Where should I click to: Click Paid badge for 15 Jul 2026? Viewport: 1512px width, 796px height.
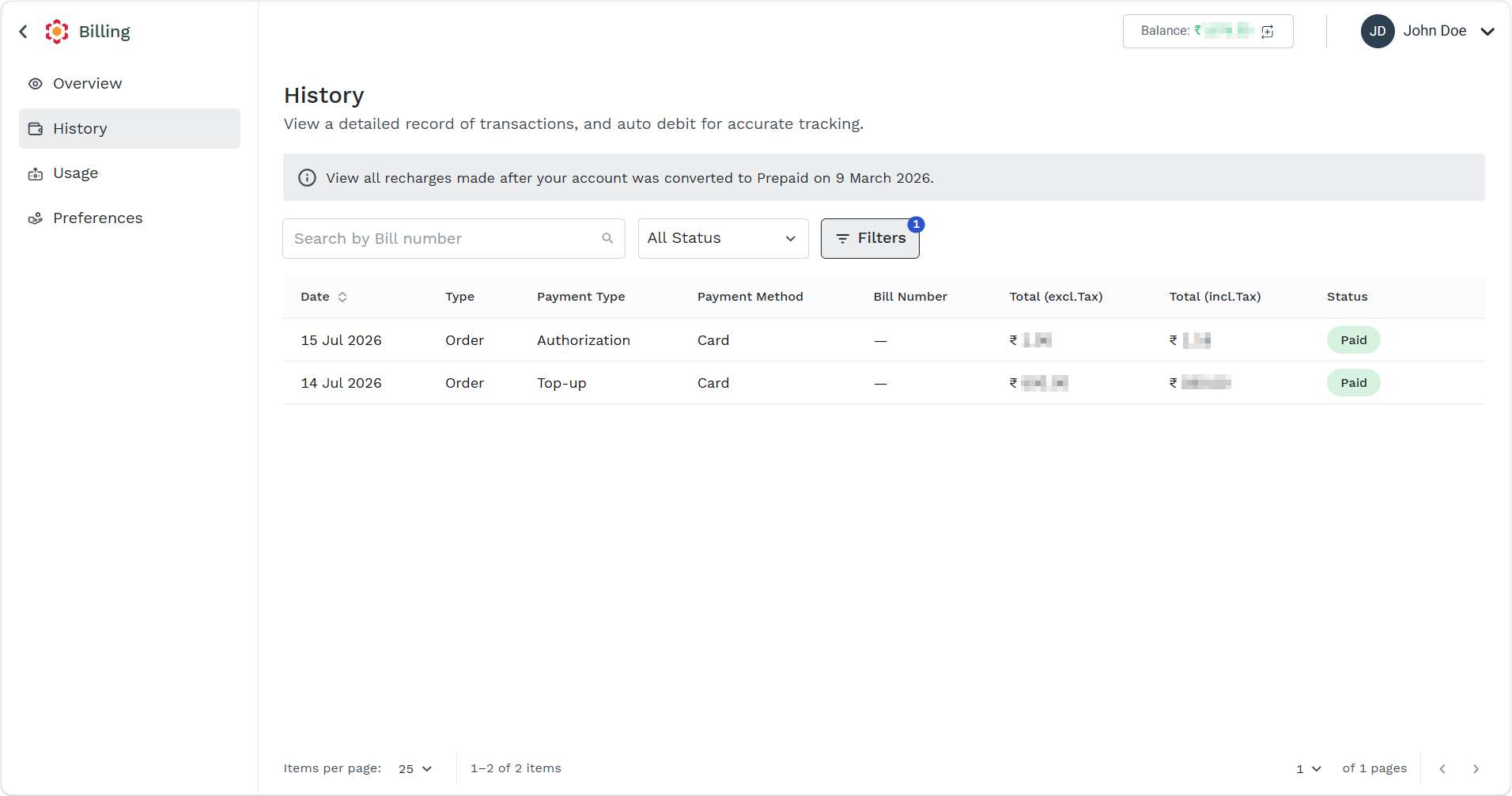coord(1353,340)
